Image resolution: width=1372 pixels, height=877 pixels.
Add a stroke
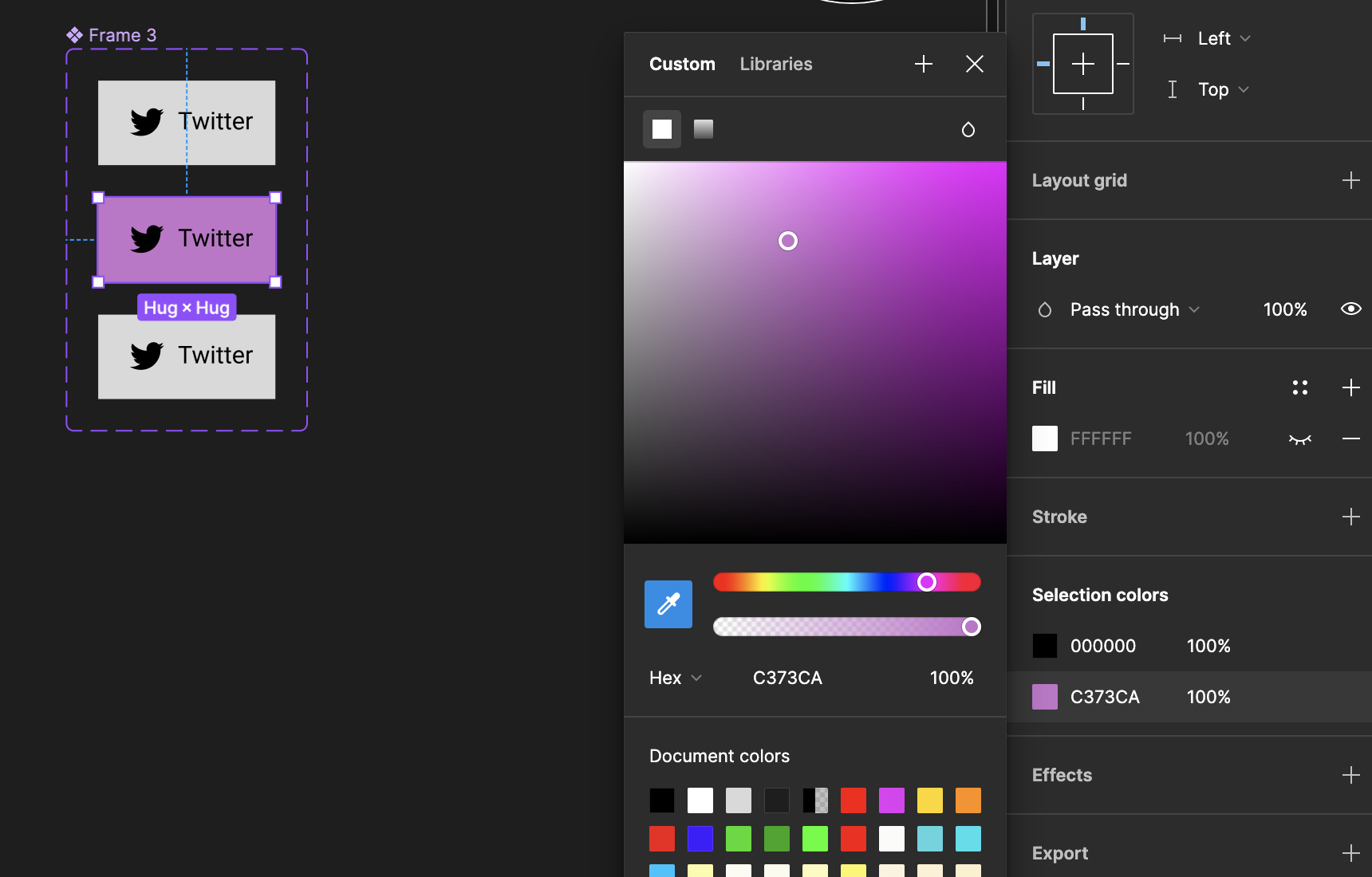tap(1351, 517)
